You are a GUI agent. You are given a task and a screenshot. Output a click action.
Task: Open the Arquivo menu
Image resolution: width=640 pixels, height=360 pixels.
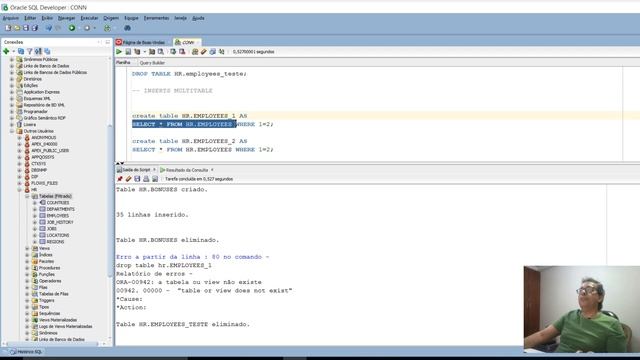pyautogui.click(x=11, y=18)
